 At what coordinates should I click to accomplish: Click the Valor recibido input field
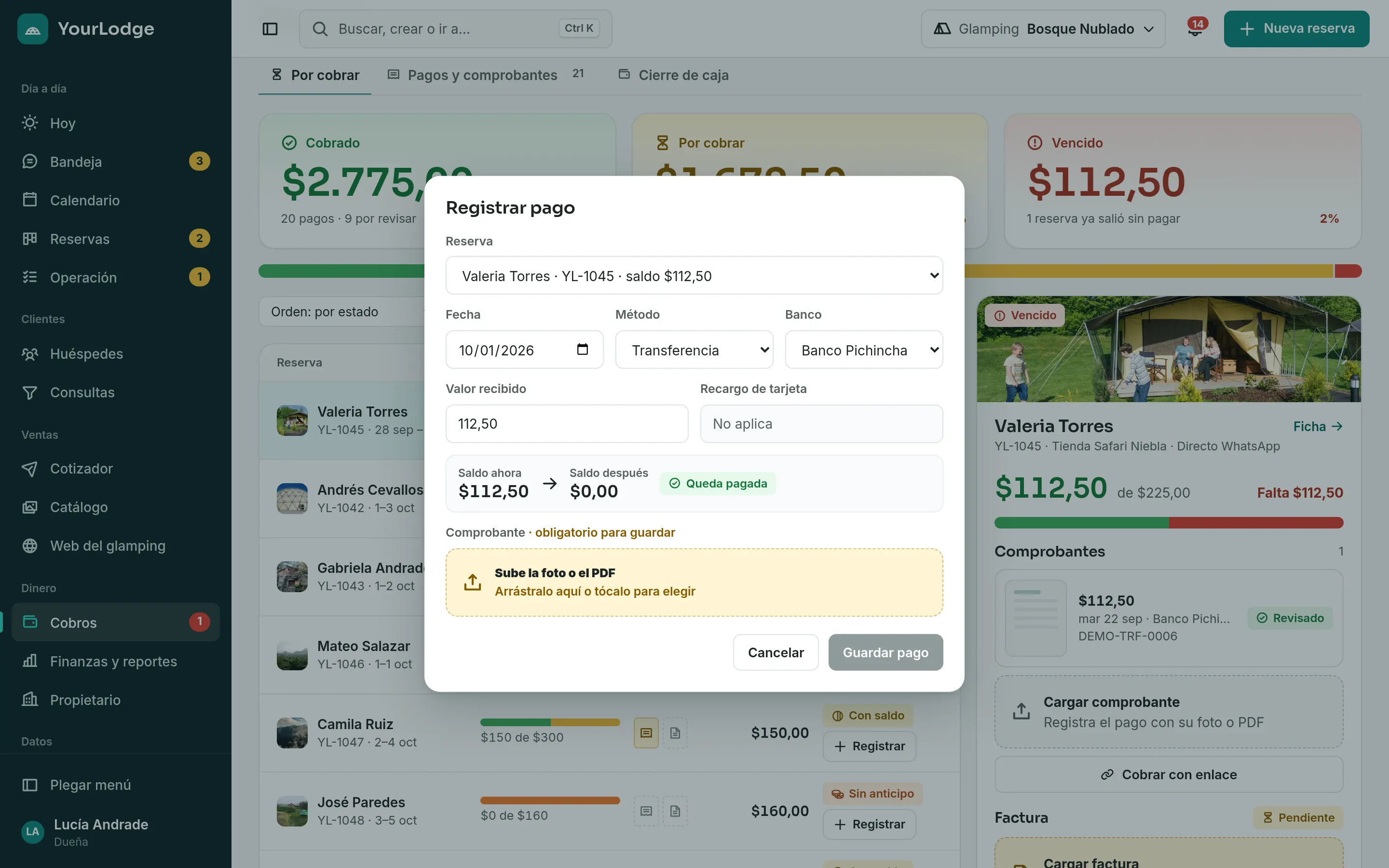pos(567,424)
